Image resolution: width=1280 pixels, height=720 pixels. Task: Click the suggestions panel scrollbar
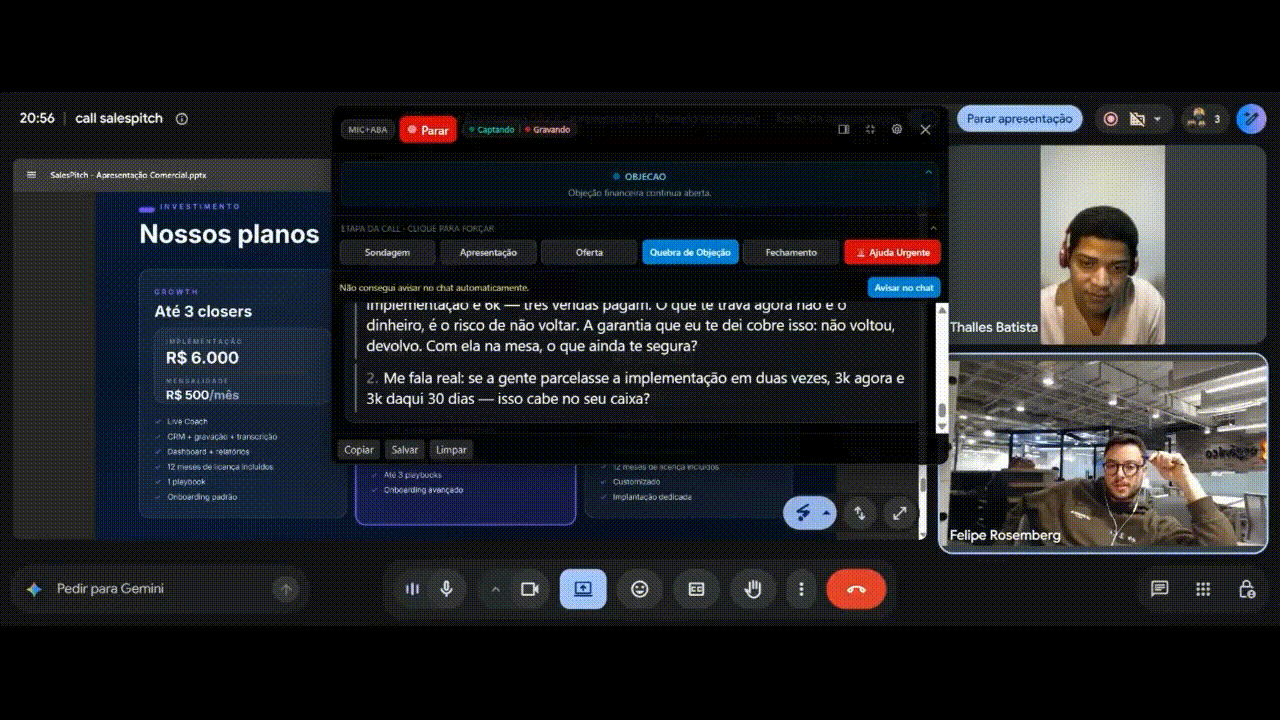(x=940, y=368)
